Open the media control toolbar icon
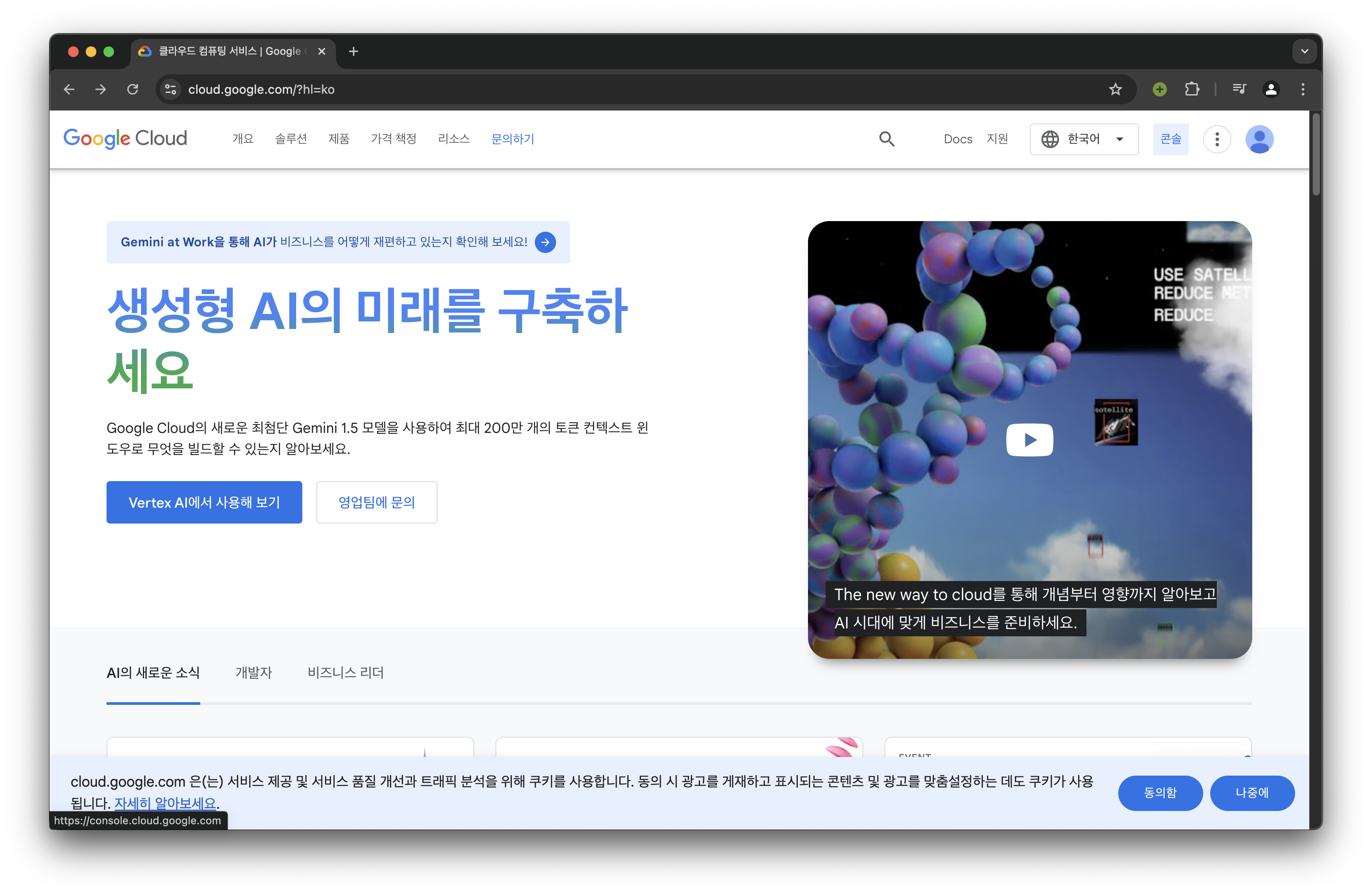Viewport: 1372px width, 895px height. [1239, 89]
